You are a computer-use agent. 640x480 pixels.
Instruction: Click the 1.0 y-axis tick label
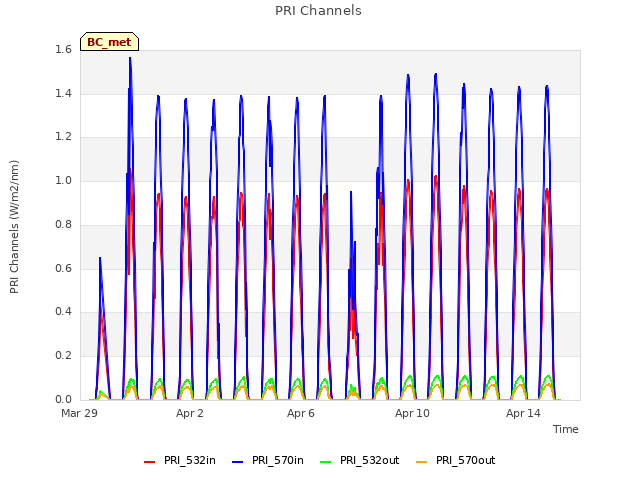point(63,180)
